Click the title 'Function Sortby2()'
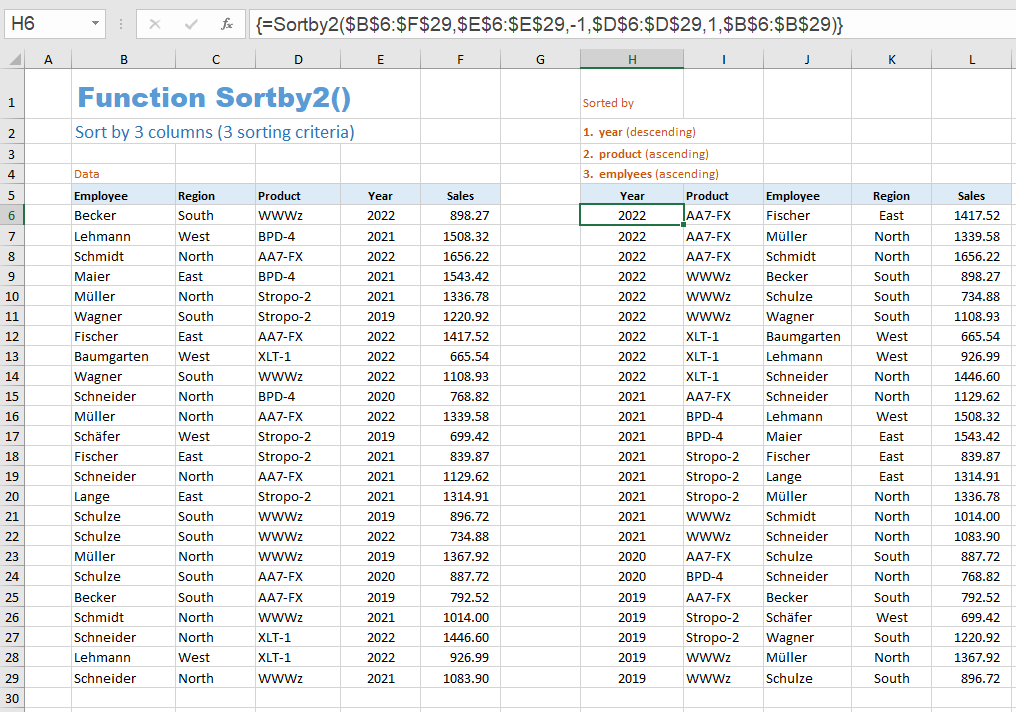The width and height of the screenshot is (1016, 712). coord(214,97)
